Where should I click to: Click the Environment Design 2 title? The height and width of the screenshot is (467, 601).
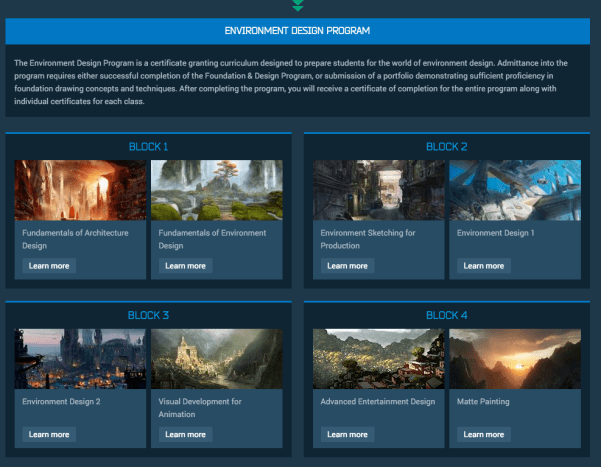click(61, 401)
